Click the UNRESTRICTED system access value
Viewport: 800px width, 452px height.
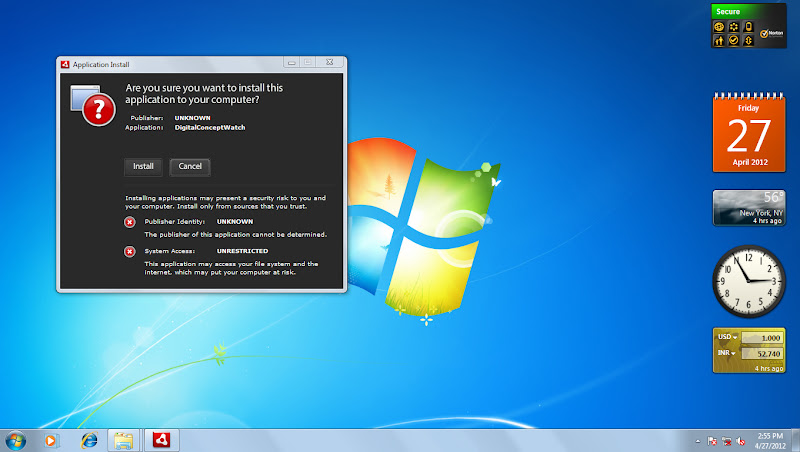[x=242, y=251]
